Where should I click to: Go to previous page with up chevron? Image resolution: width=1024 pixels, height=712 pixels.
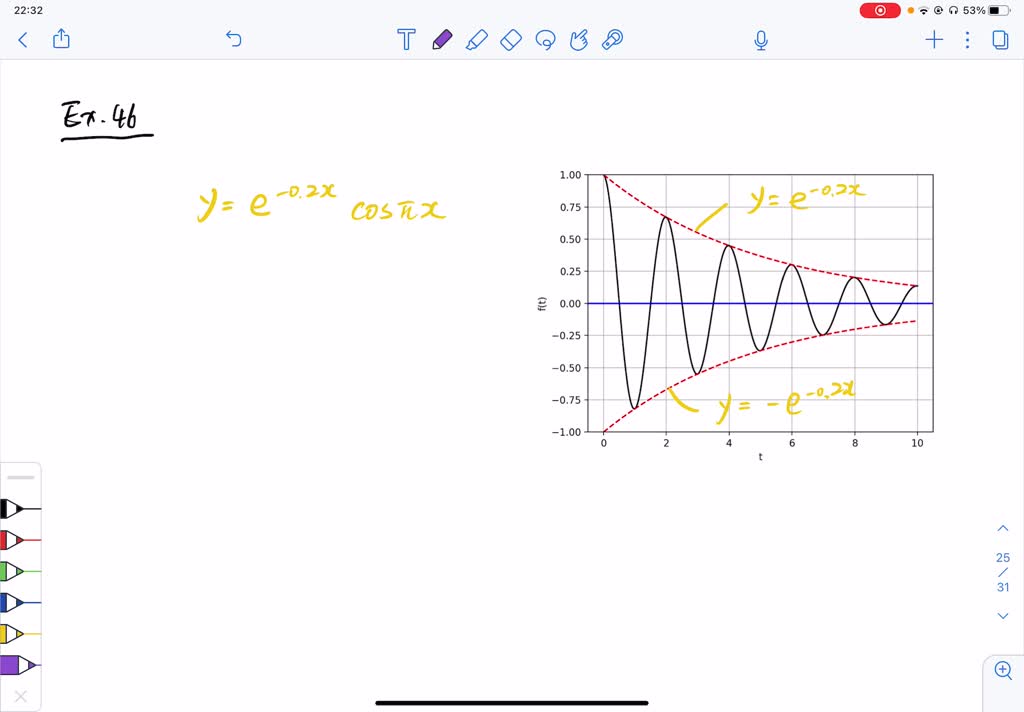click(x=1003, y=527)
